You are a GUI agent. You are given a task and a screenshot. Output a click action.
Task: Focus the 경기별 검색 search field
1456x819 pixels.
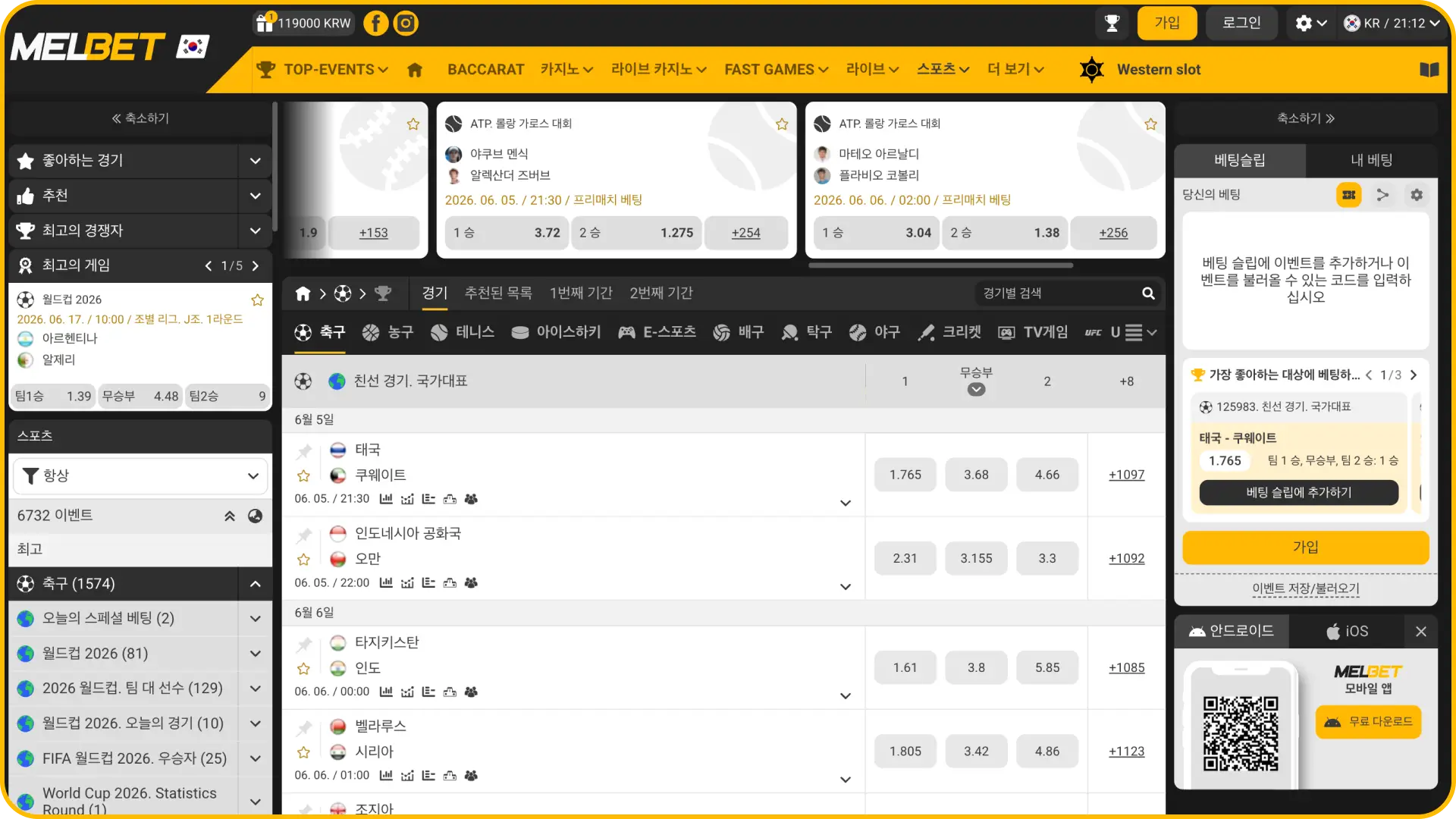[x=1058, y=293]
